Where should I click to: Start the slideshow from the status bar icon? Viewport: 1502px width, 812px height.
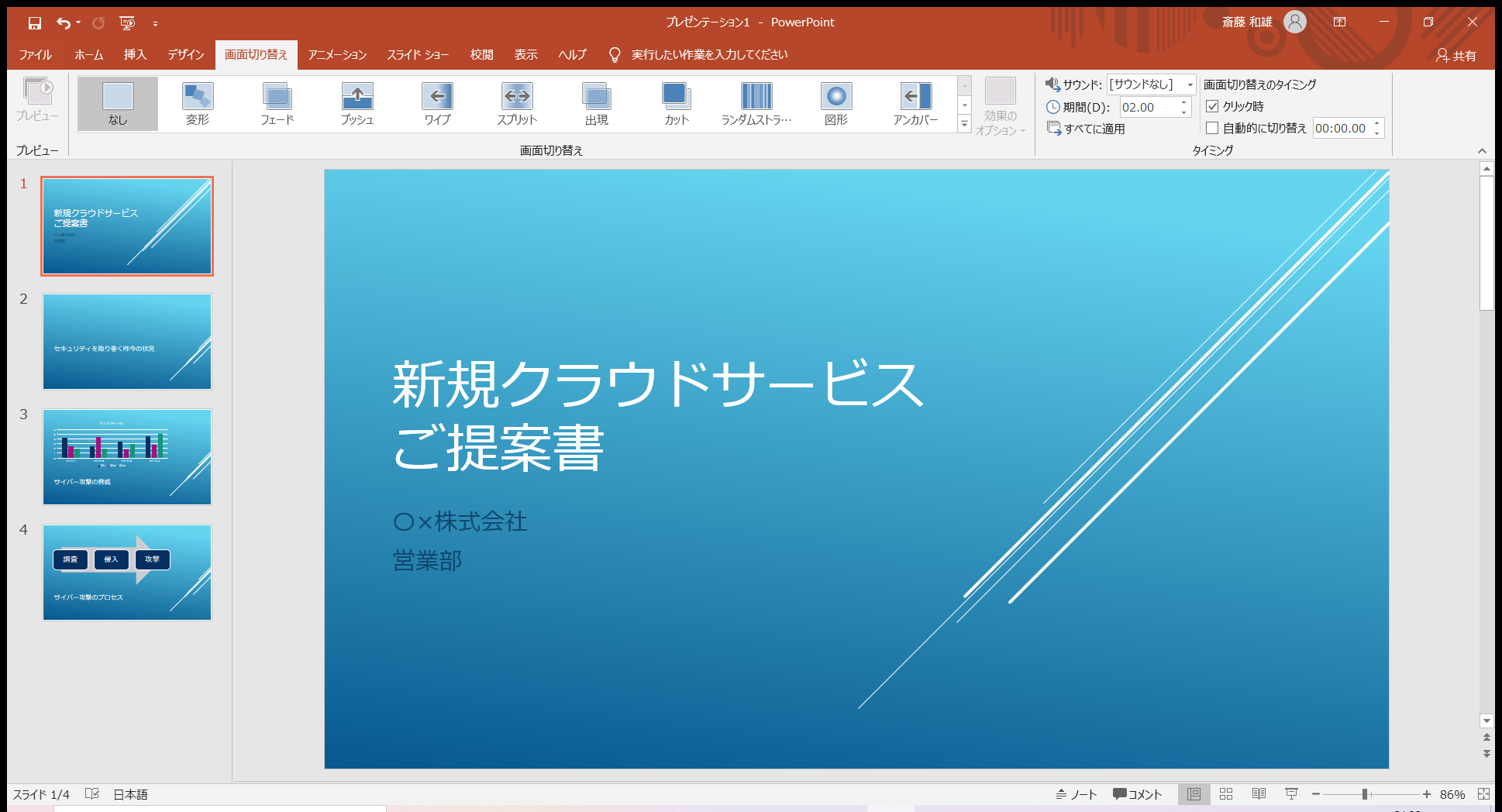[1291, 793]
